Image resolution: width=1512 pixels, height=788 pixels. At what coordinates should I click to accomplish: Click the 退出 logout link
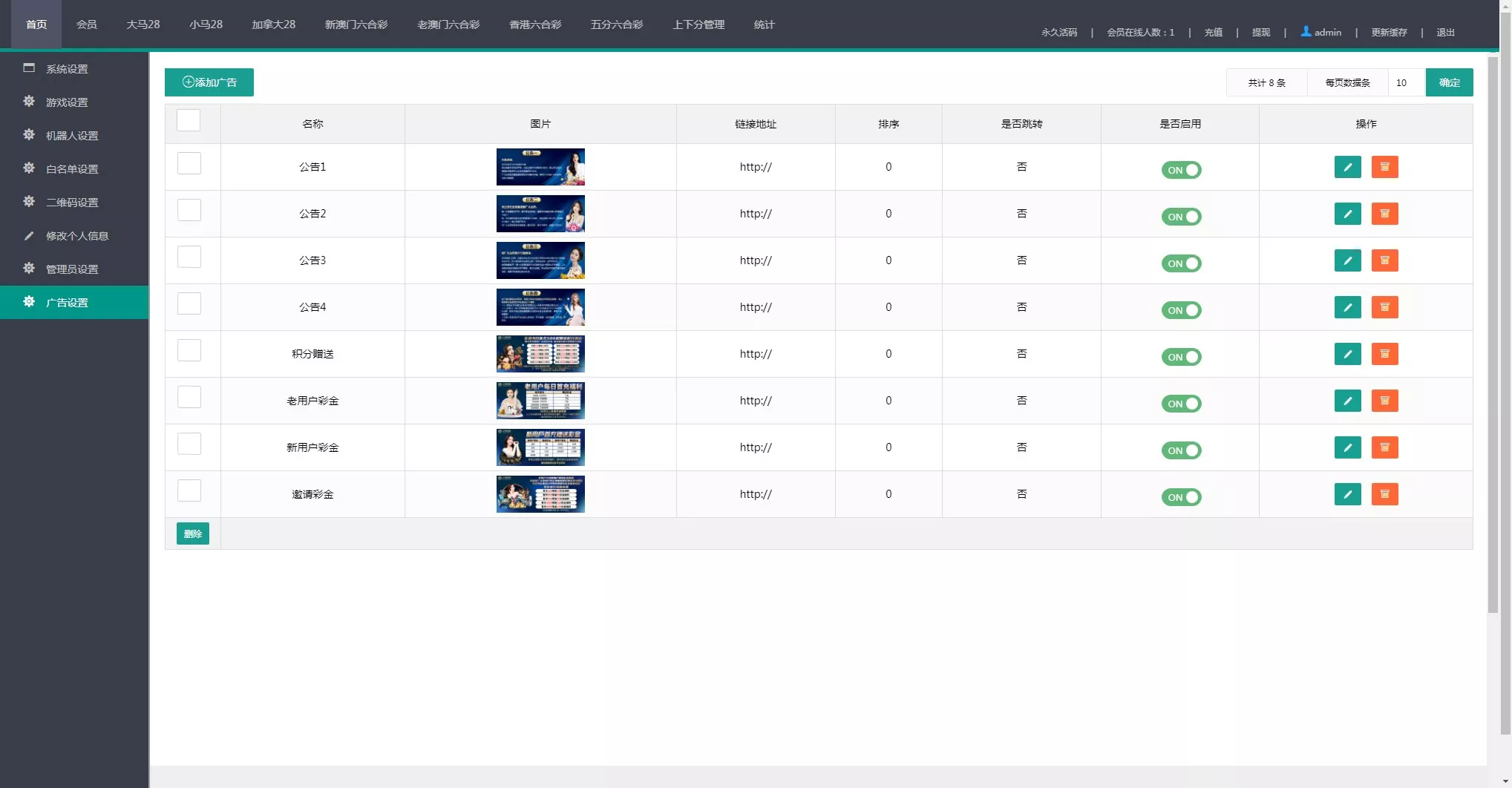(1444, 33)
